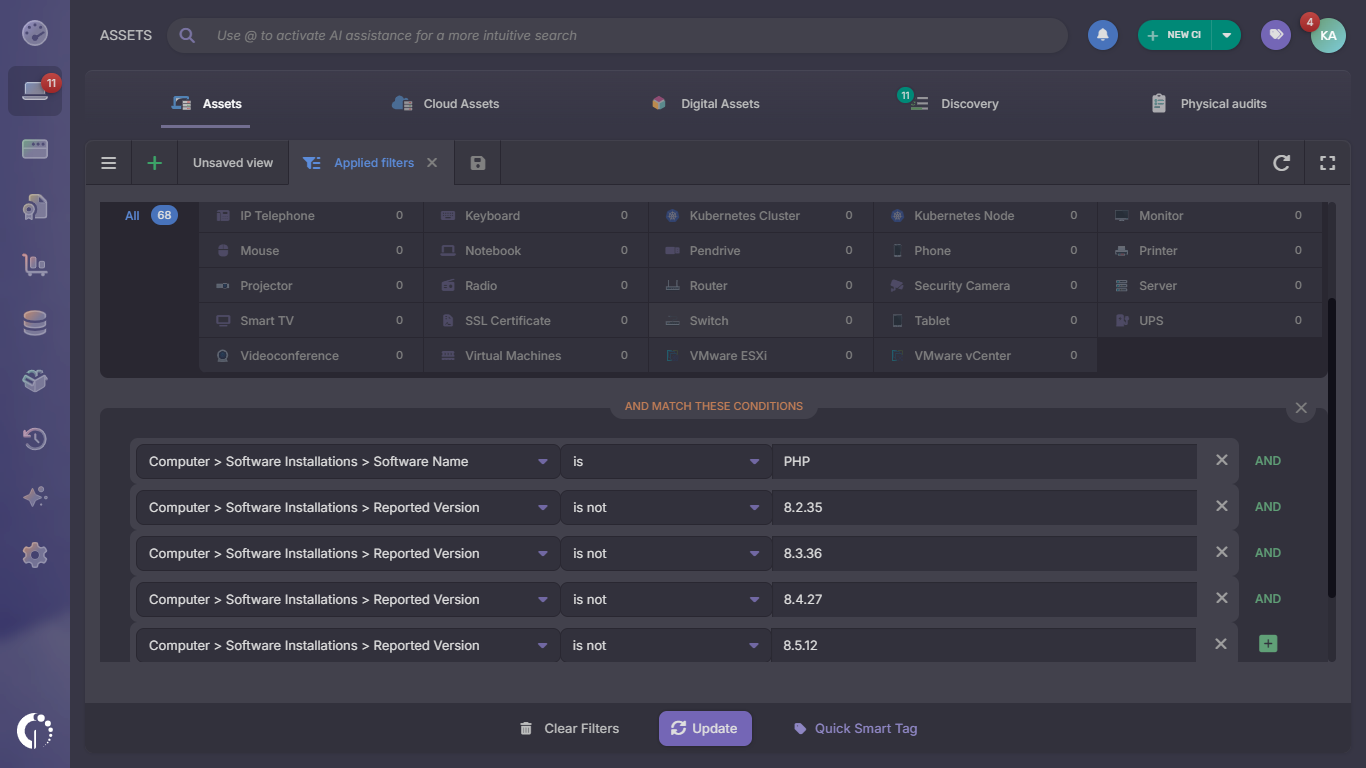The image size is (1366, 768).
Task: Click the settings gear icon in sidebar
Action: point(35,555)
